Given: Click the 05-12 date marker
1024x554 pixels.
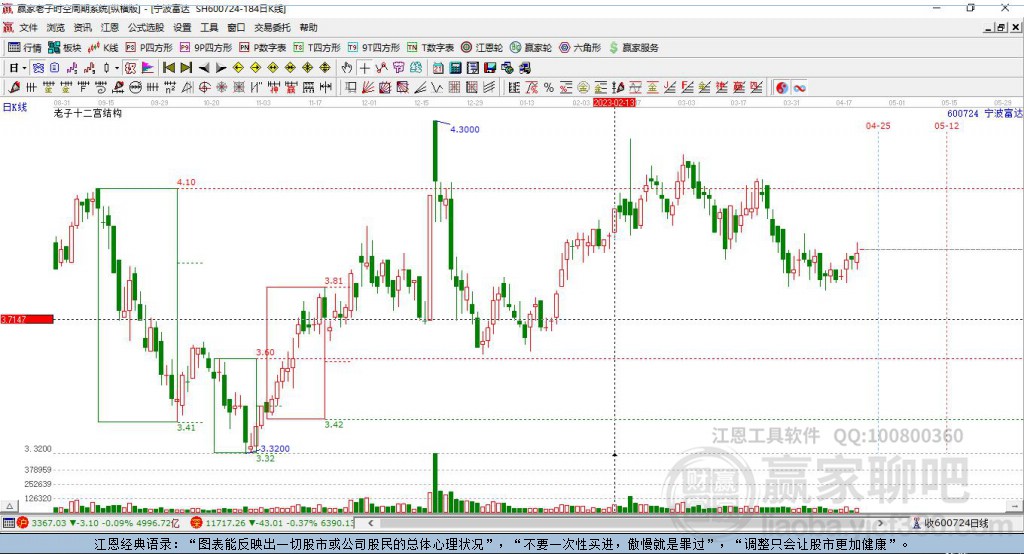Looking at the screenshot, I should pyautogui.click(x=946, y=125).
